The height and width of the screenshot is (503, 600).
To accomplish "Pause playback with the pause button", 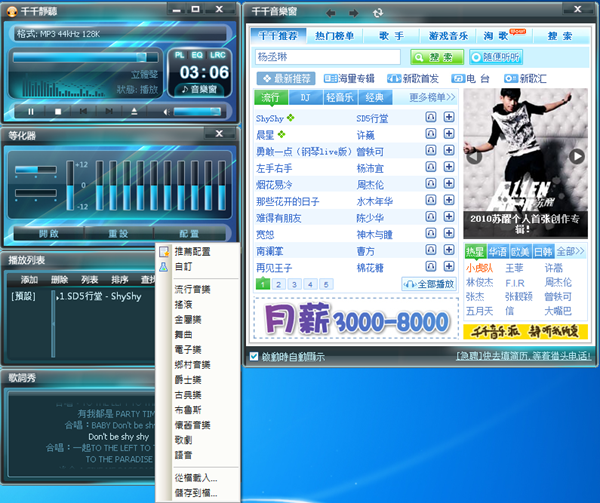I will pos(30,110).
